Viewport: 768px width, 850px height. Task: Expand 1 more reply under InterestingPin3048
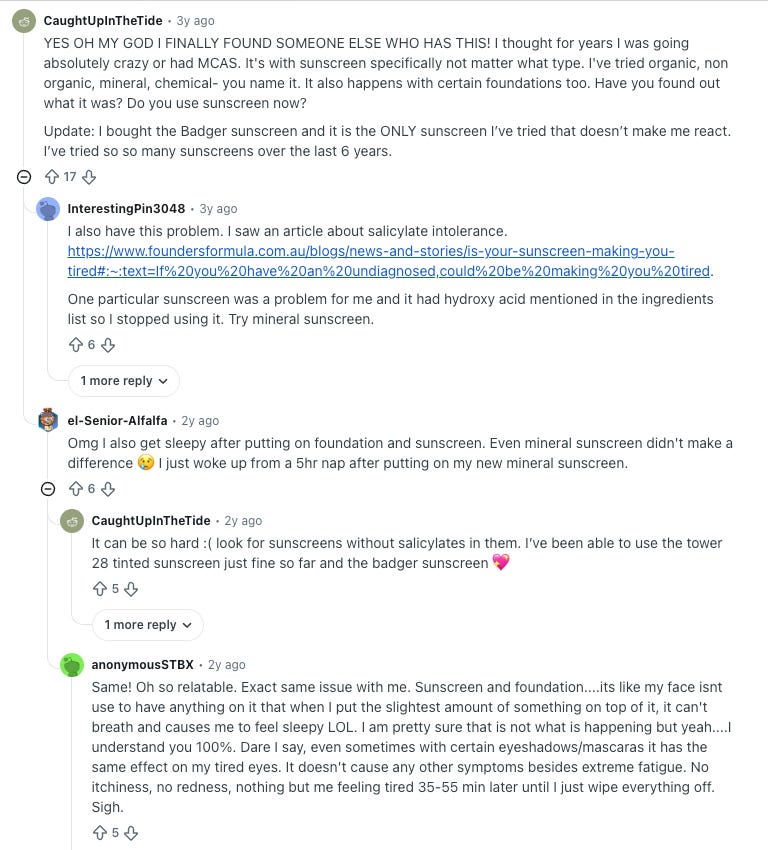[124, 381]
